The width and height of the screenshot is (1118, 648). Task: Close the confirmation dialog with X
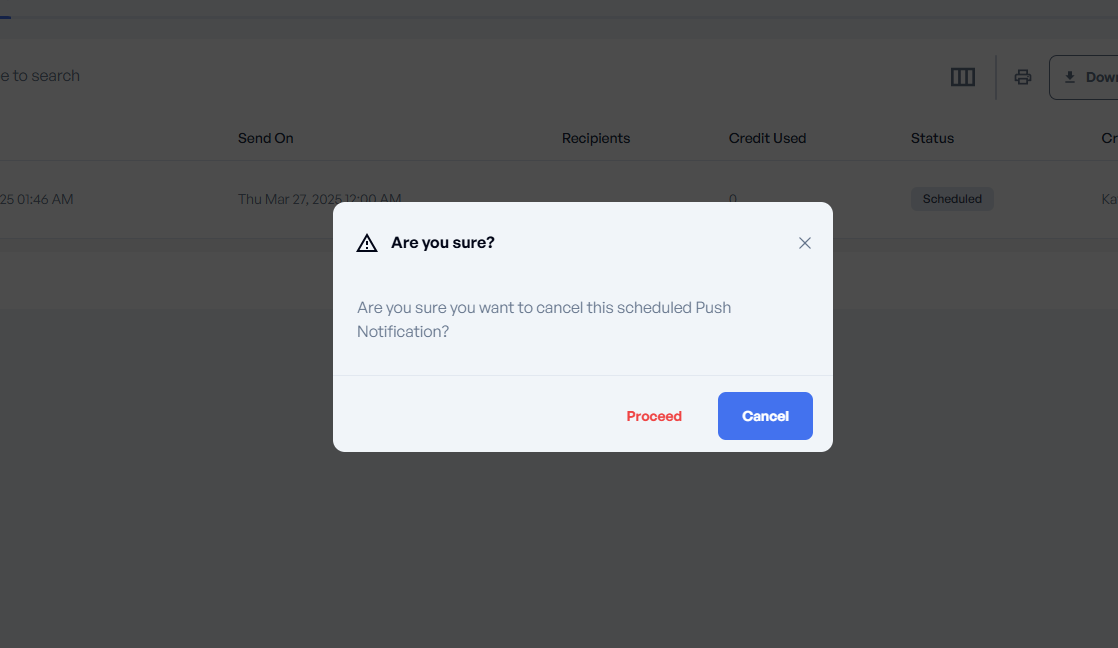point(804,243)
